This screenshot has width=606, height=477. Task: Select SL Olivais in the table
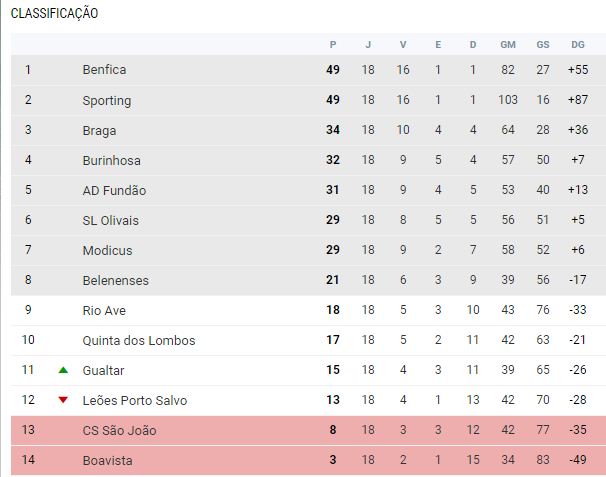pyautogui.click(x=110, y=220)
